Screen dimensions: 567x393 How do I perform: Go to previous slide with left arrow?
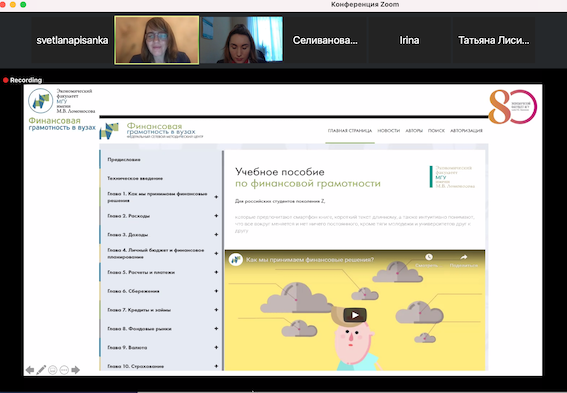[30, 370]
